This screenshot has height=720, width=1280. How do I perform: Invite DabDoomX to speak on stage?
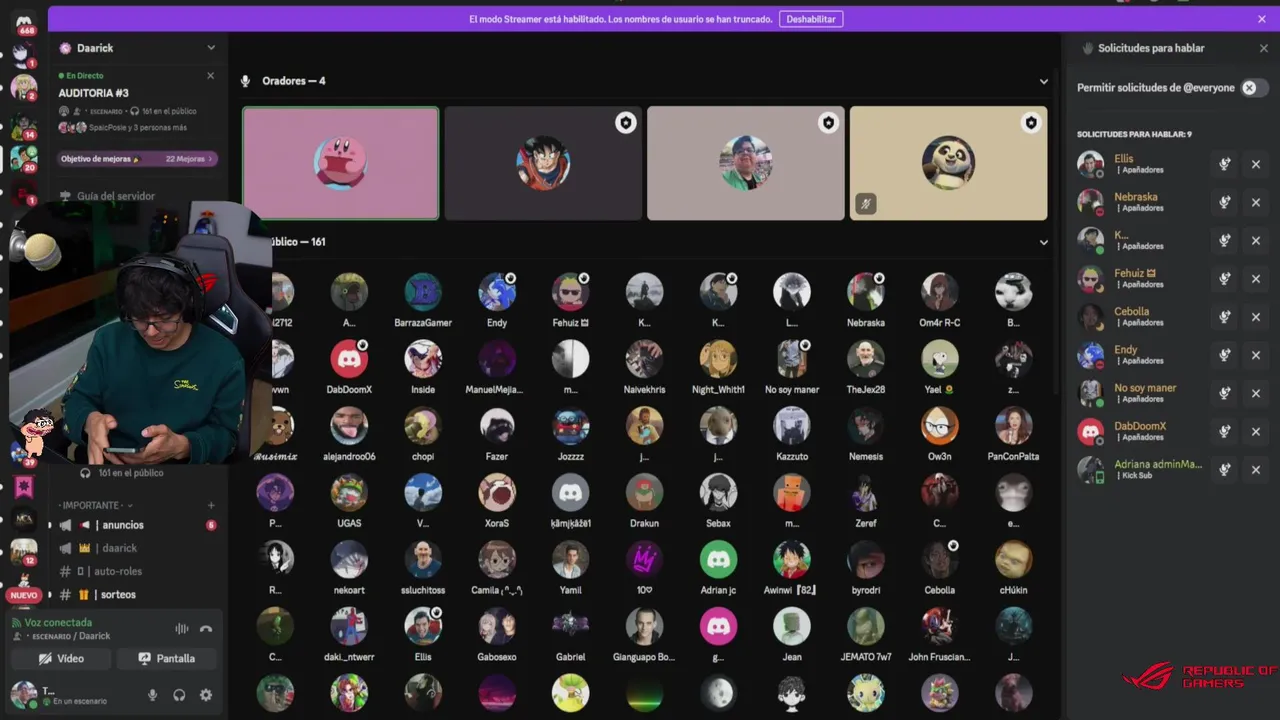(1224, 432)
